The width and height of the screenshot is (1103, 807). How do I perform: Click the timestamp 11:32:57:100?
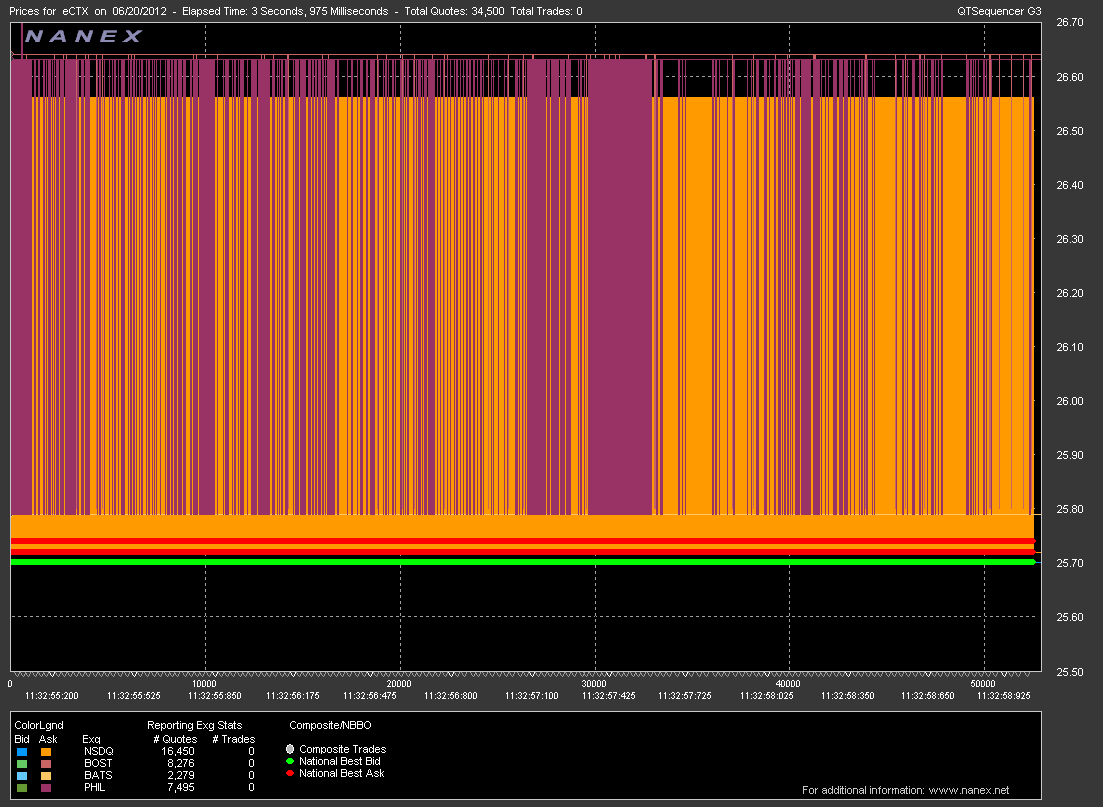pos(532,696)
